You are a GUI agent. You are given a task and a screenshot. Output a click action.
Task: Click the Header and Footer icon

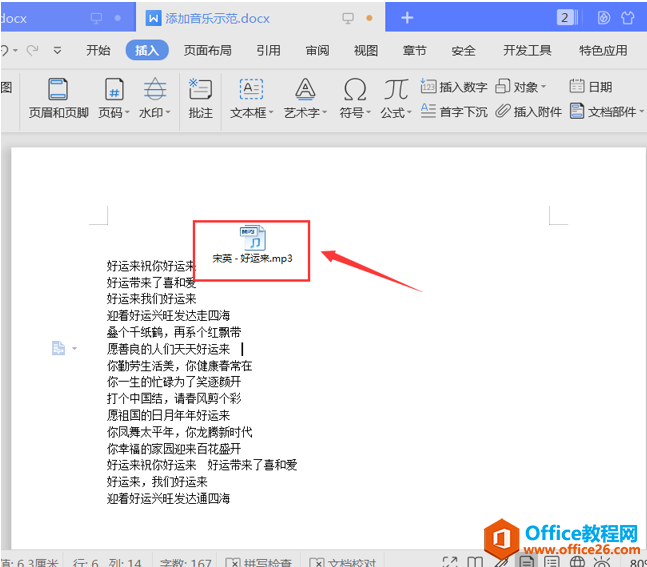58,89
